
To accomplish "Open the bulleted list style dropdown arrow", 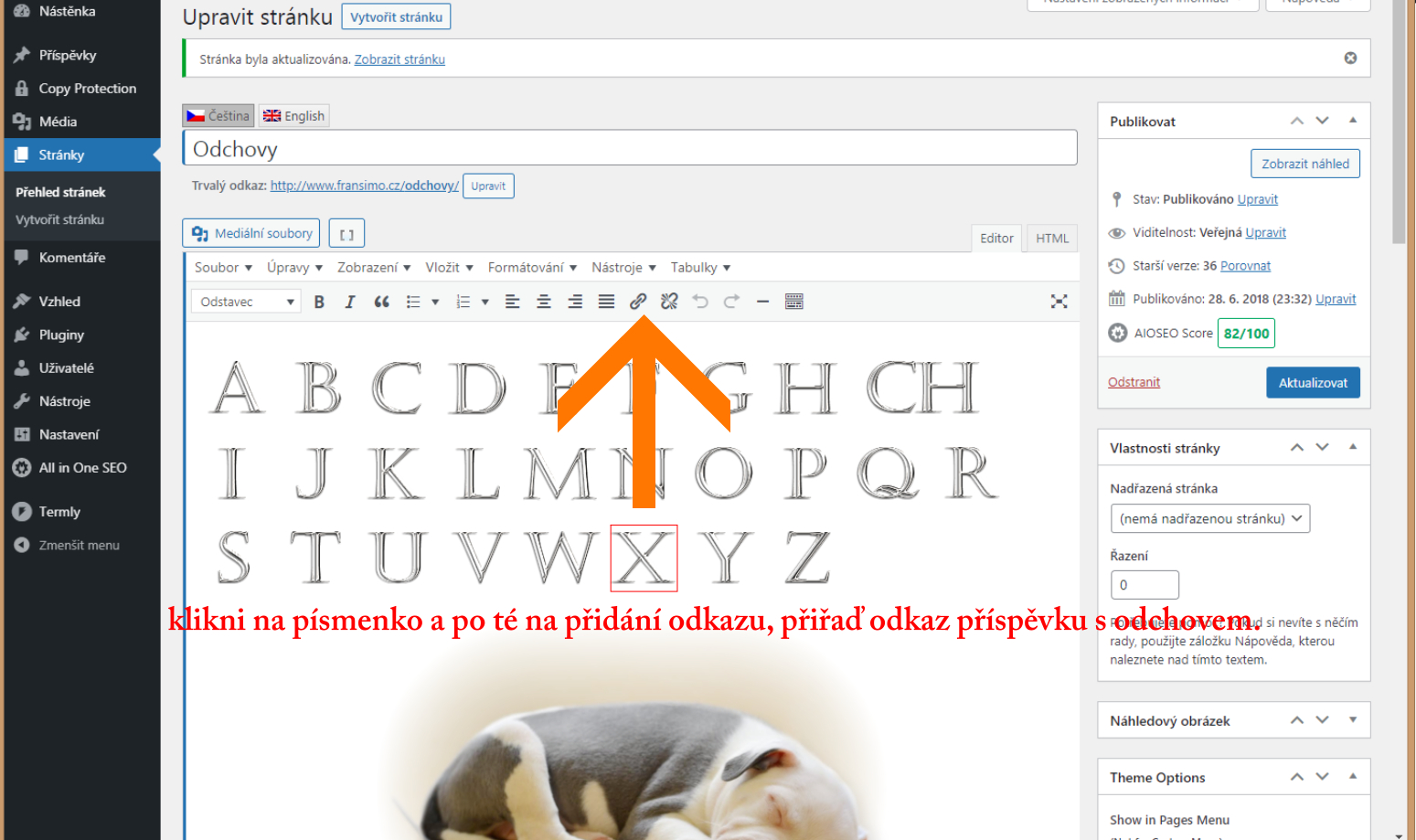I will click(x=435, y=302).
